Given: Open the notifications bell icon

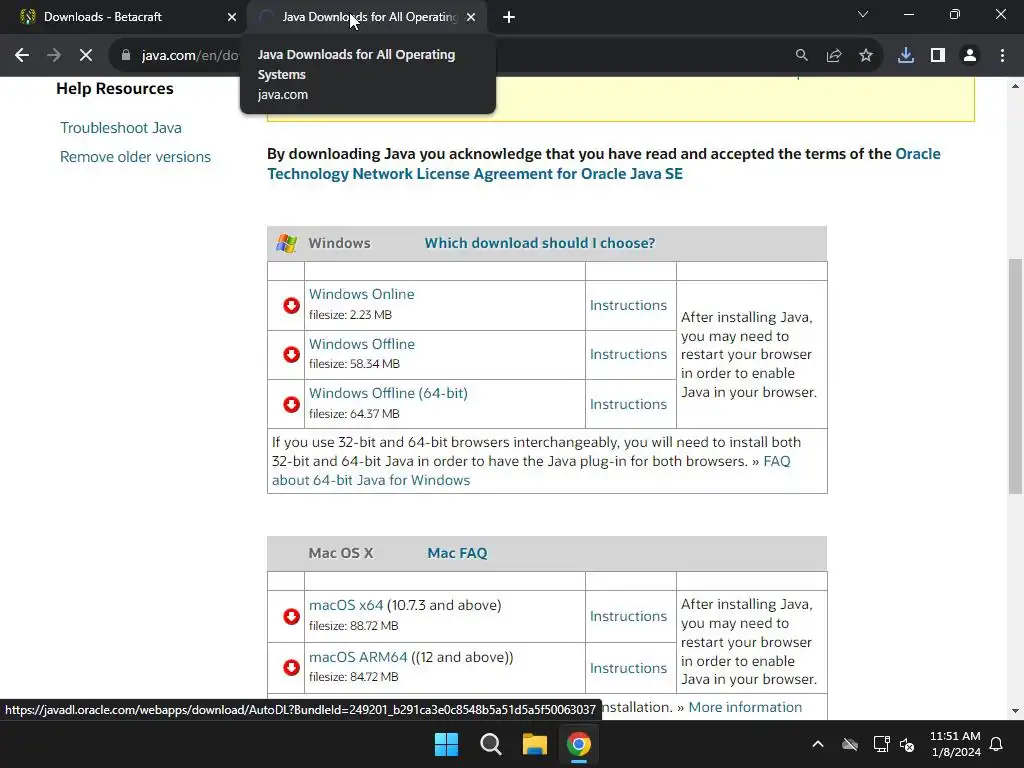Looking at the screenshot, I should (x=997, y=744).
